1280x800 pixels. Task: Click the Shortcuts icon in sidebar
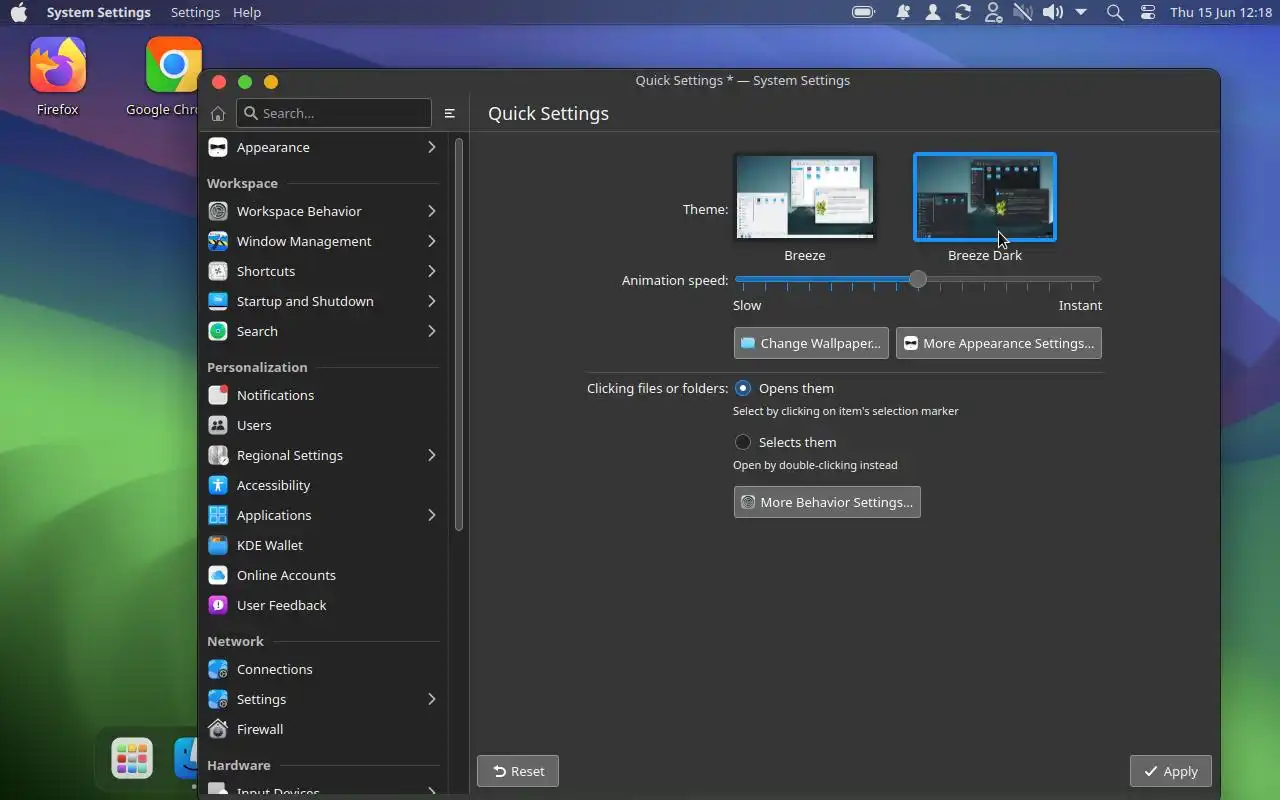click(x=218, y=271)
